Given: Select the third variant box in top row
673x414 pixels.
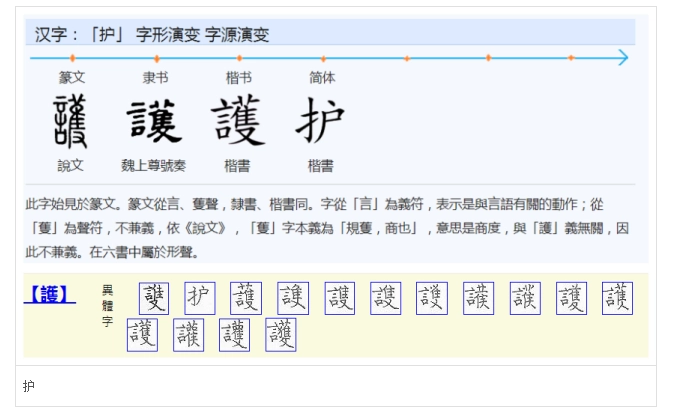Looking at the screenshot, I should pyautogui.click(x=246, y=298).
